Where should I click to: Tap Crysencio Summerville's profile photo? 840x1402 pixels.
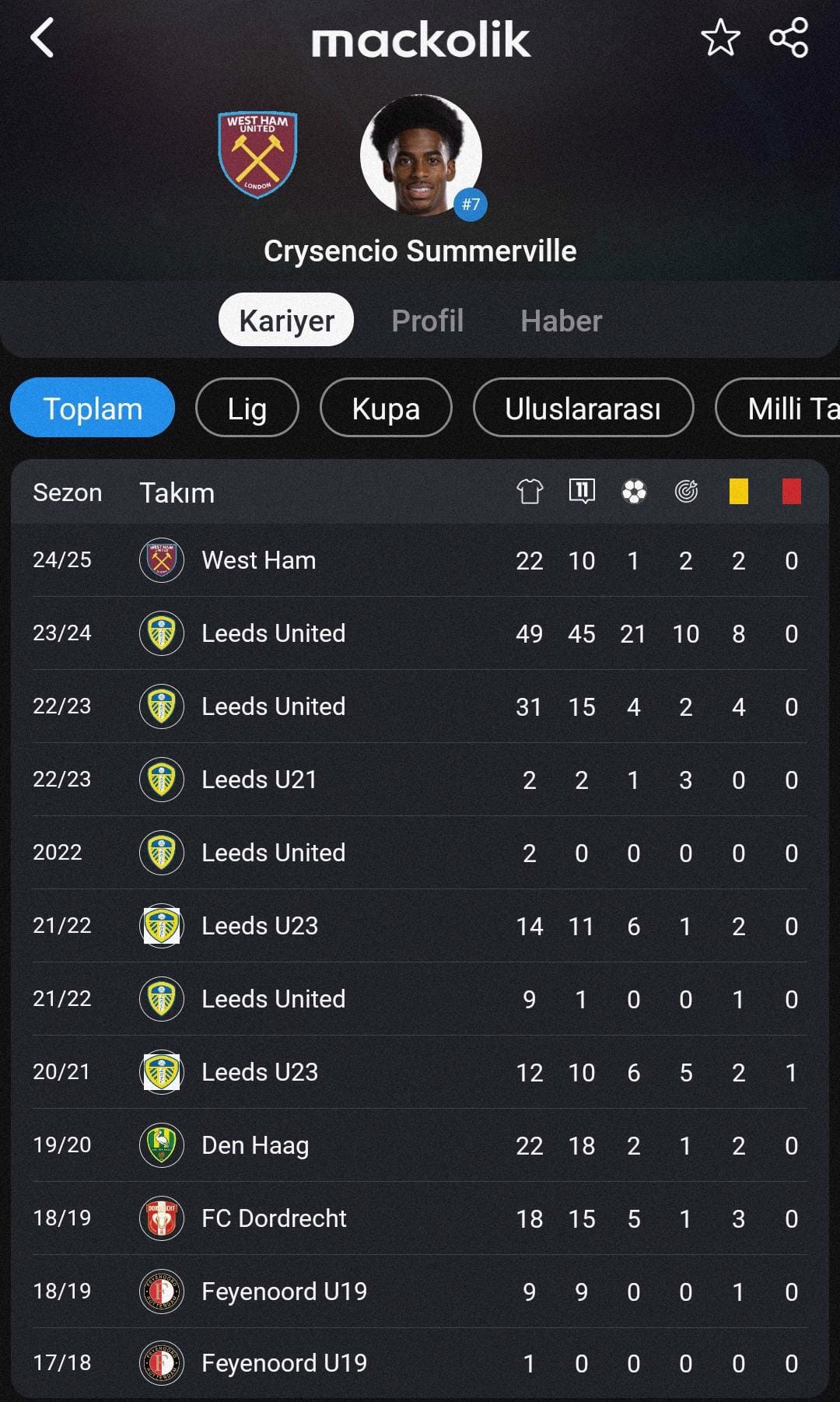pos(421,156)
